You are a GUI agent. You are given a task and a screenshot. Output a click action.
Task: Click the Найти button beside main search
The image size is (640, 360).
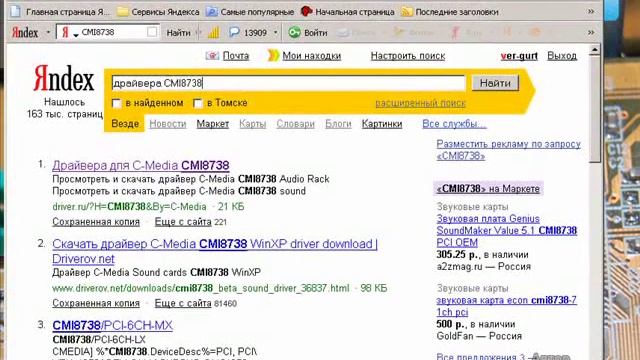click(495, 83)
